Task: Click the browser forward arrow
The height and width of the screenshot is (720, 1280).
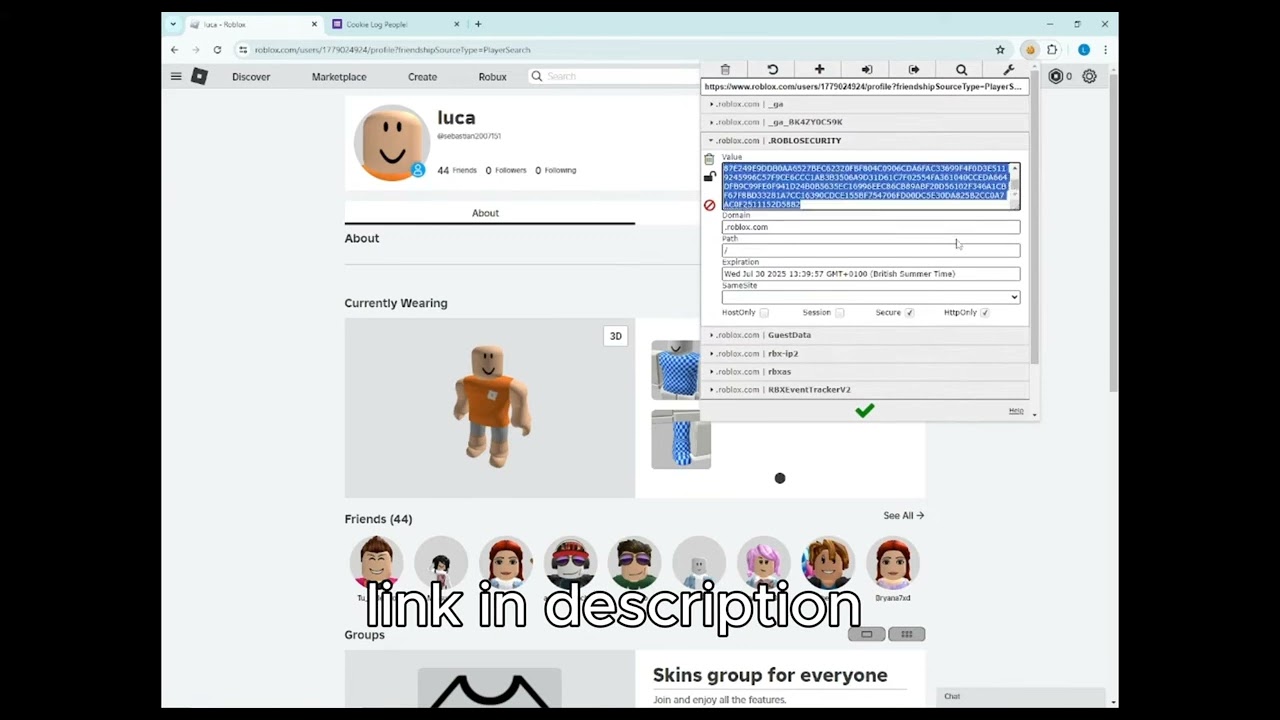Action: (196, 49)
